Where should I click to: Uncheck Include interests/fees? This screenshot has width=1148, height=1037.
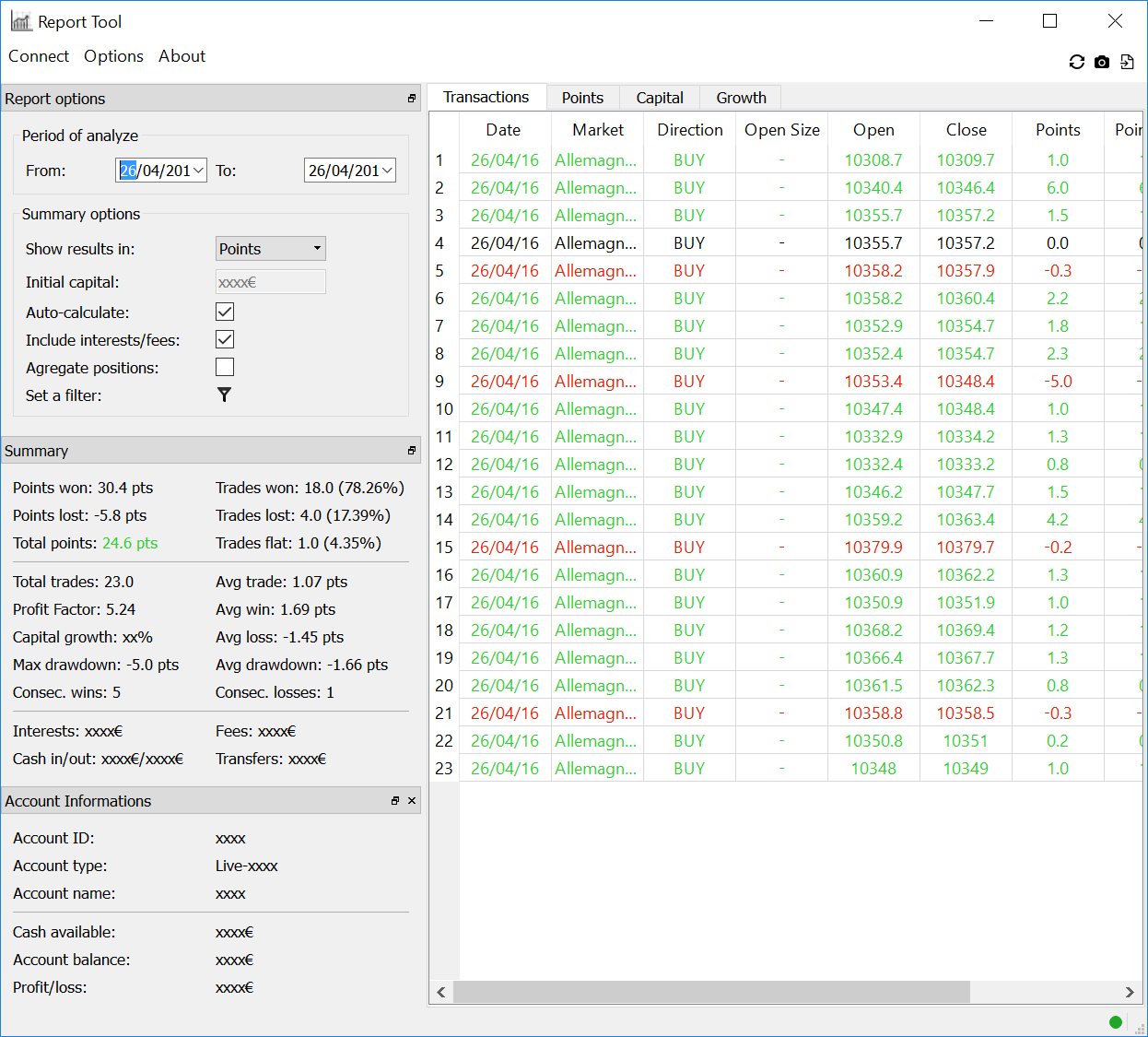pyautogui.click(x=225, y=340)
